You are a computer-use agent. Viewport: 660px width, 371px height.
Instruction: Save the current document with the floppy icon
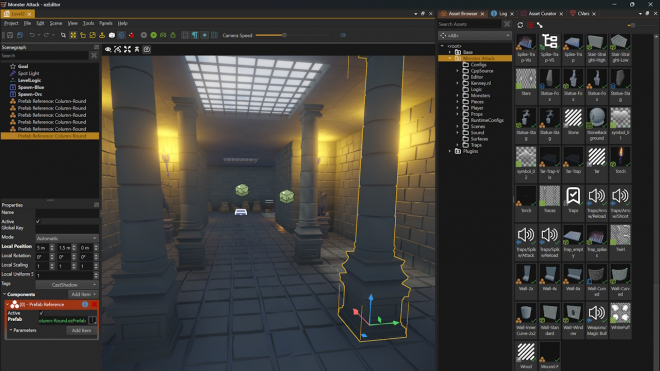[10, 35]
